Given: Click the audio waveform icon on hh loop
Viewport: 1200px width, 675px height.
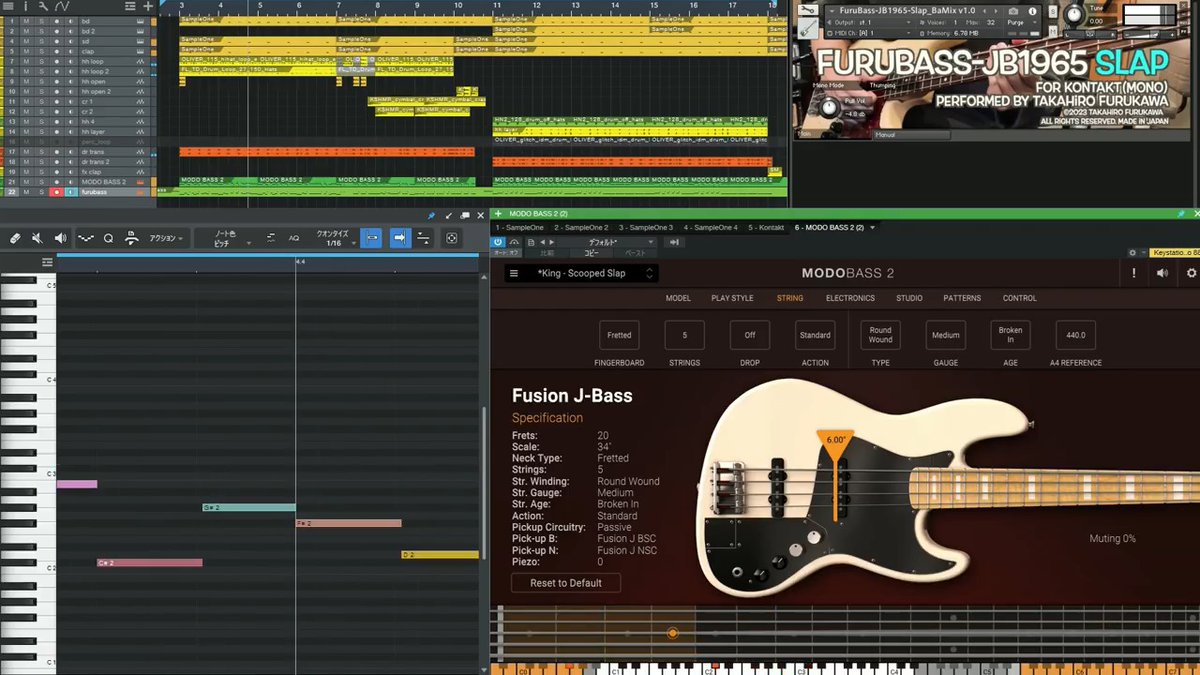Looking at the screenshot, I should [140, 61].
